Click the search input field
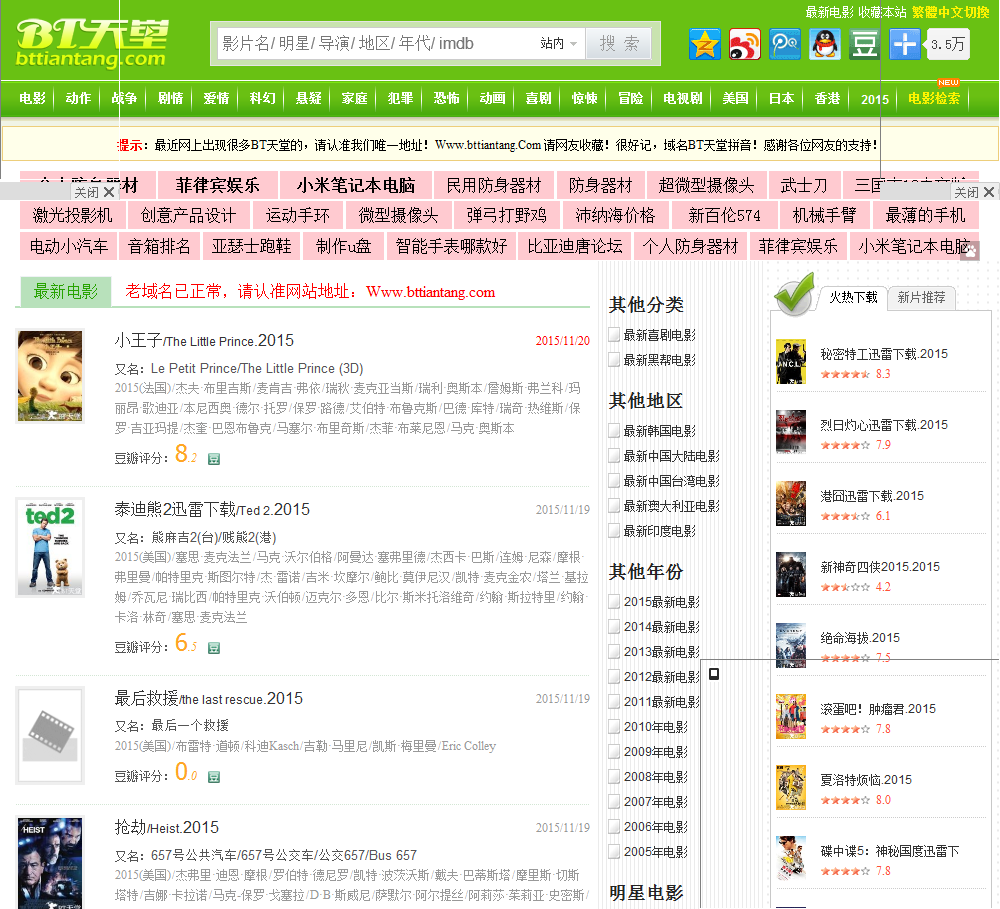The width and height of the screenshot is (1000, 909). [x=376, y=43]
